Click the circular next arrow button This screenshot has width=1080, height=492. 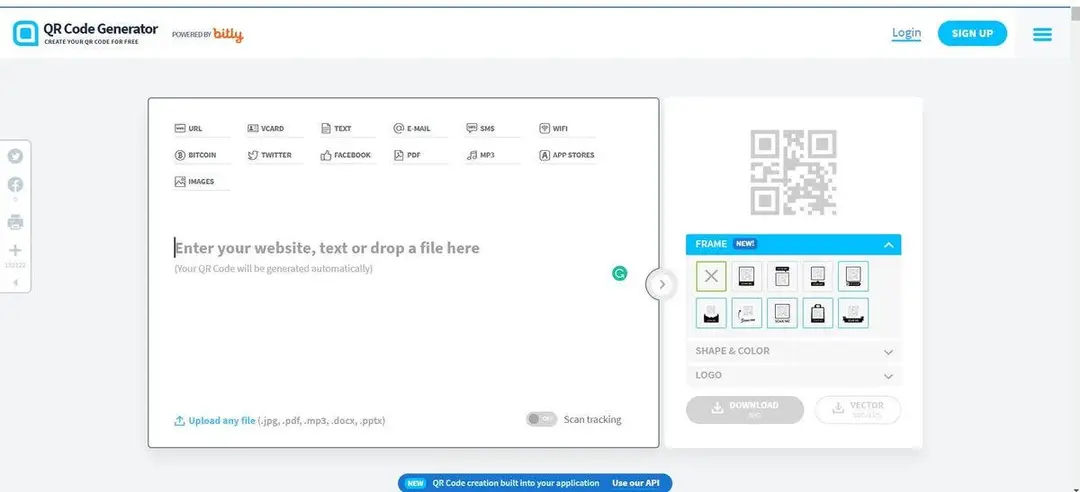pos(661,284)
